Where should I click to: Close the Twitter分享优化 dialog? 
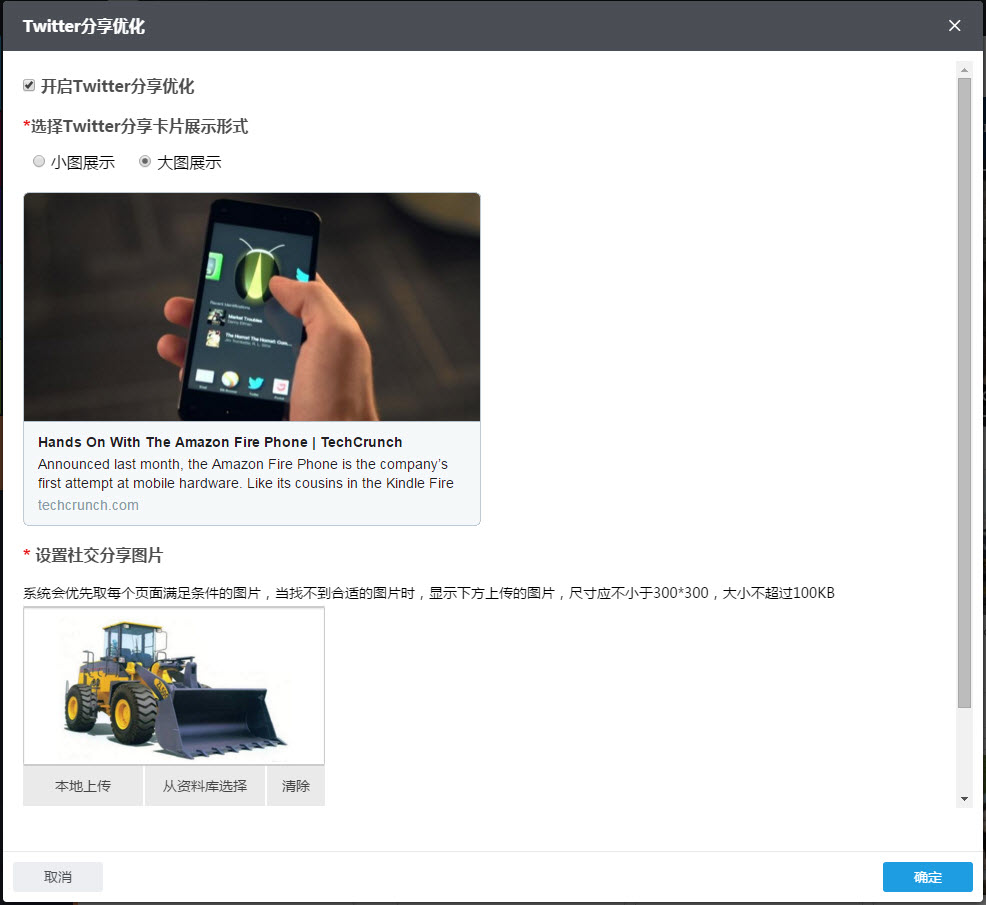954,25
